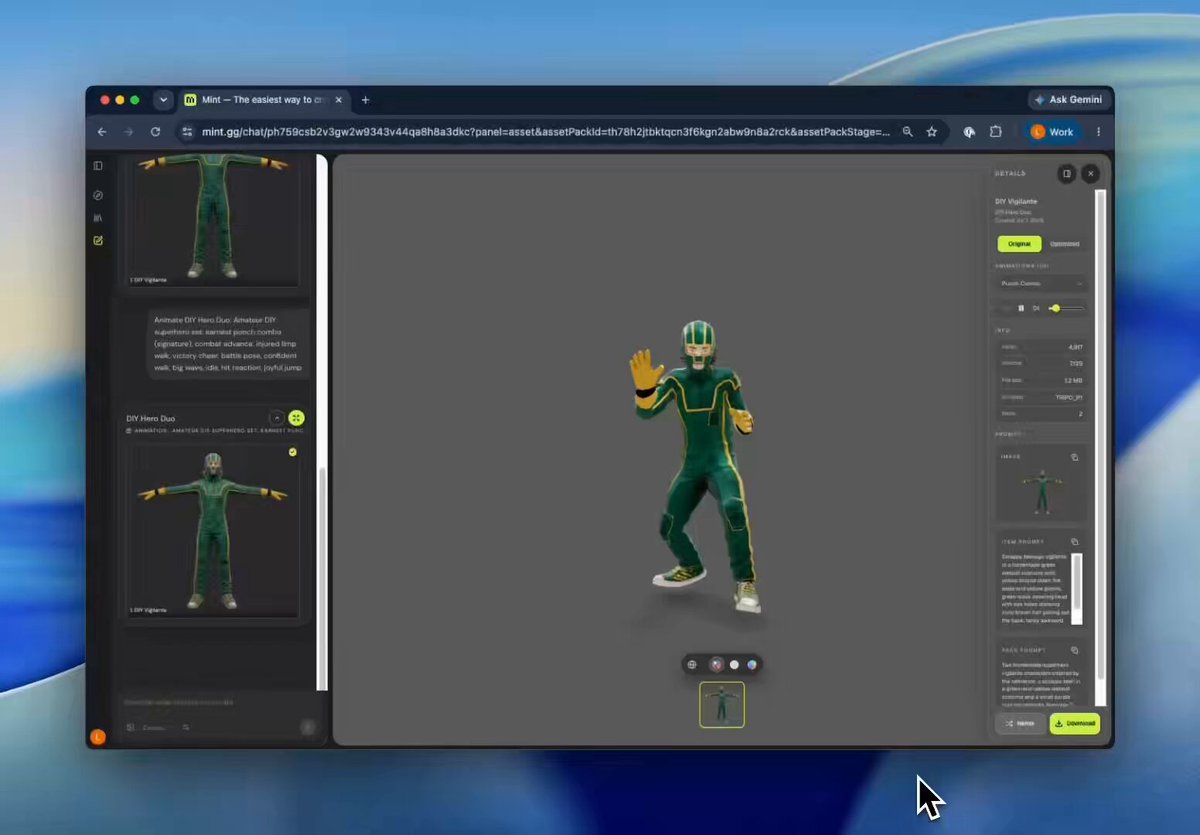Collapse the DIY Hero Duo card chevron

277,418
